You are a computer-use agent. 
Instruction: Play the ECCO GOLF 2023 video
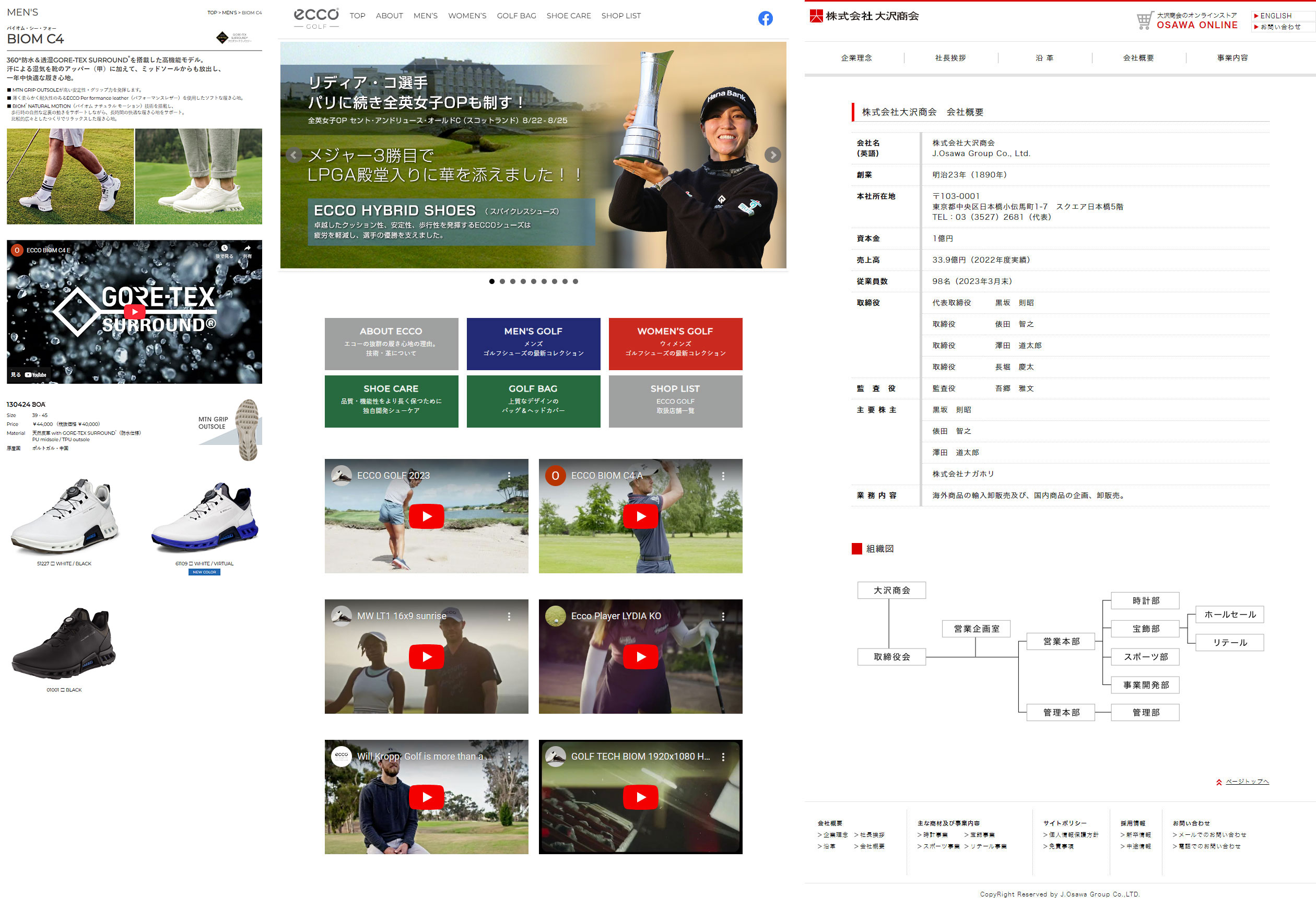426,516
